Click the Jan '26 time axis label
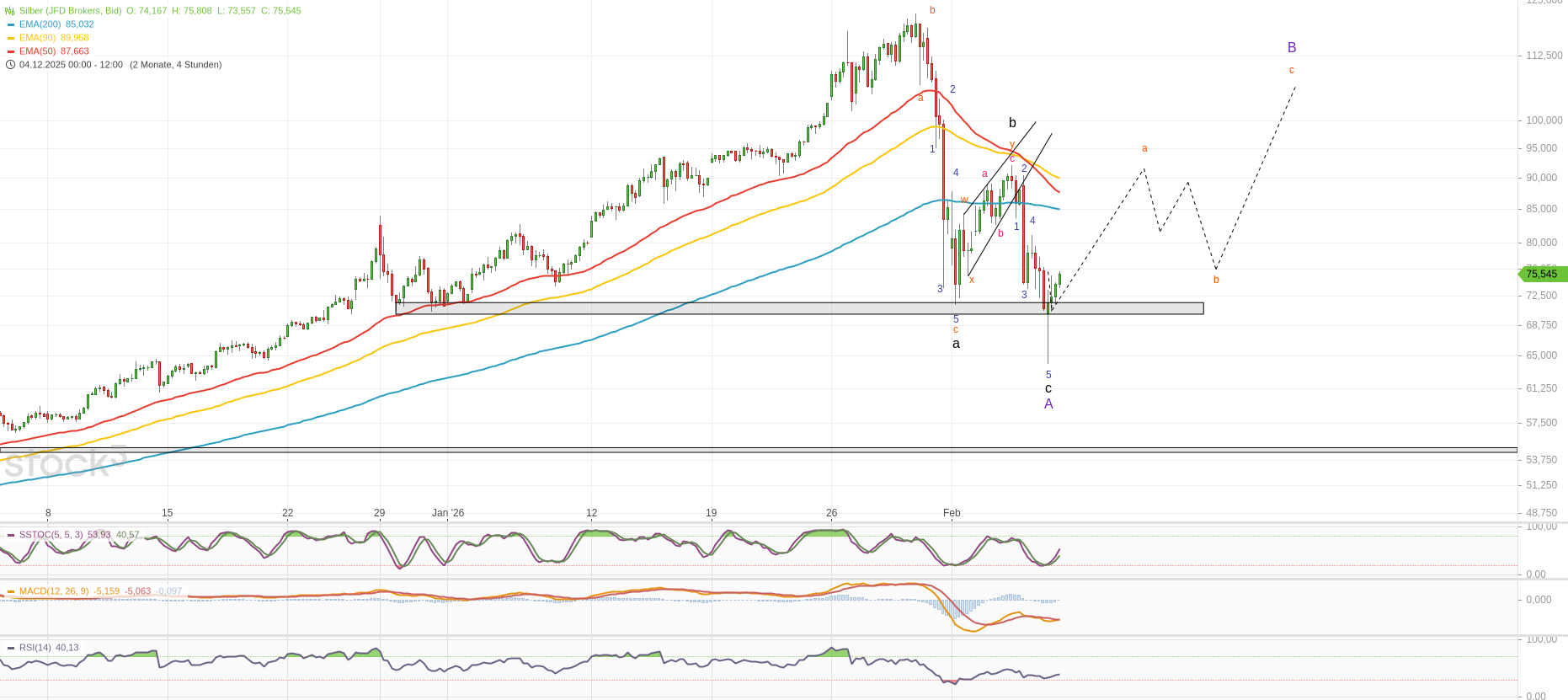 tap(448, 513)
